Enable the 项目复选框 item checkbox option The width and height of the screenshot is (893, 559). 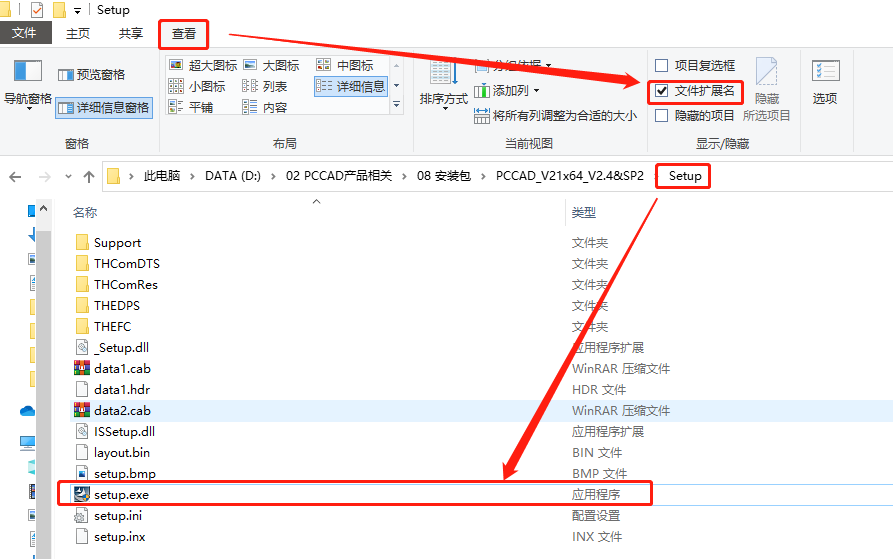click(x=662, y=65)
